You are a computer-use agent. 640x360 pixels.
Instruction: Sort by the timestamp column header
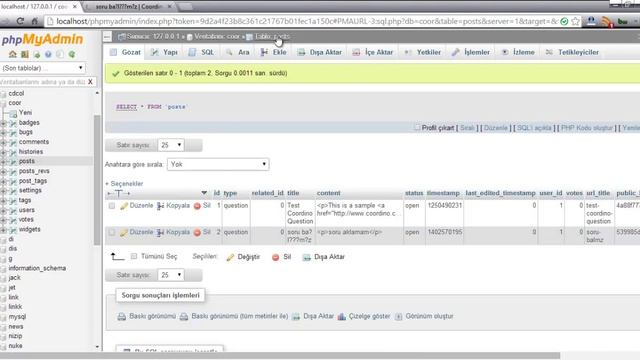(x=443, y=193)
